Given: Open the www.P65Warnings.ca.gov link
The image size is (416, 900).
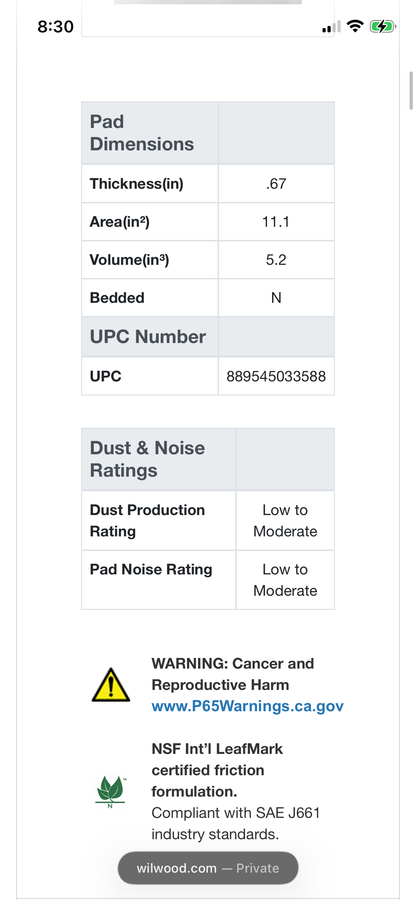Looking at the screenshot, I should [x=247, y=706].
